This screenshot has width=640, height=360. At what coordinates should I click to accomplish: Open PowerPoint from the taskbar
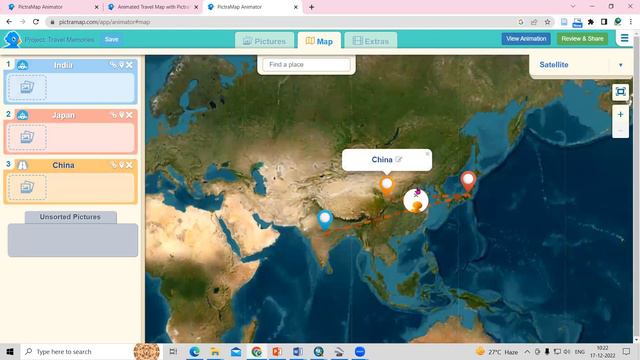[277, 351]
